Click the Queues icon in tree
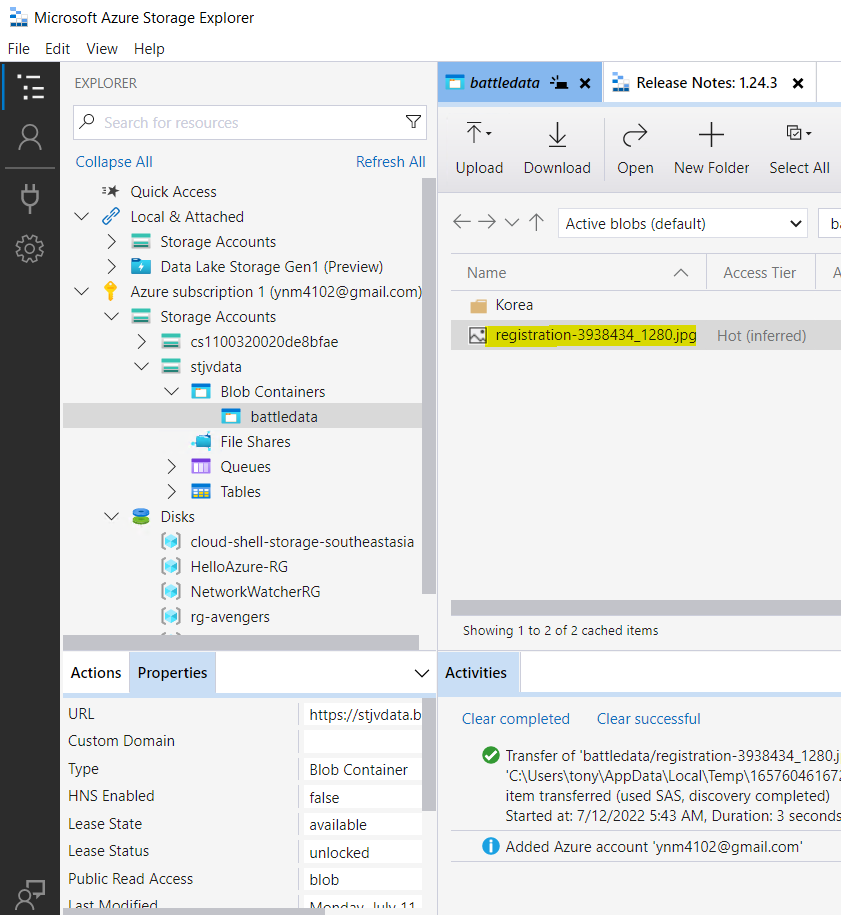 pos(201,466)
